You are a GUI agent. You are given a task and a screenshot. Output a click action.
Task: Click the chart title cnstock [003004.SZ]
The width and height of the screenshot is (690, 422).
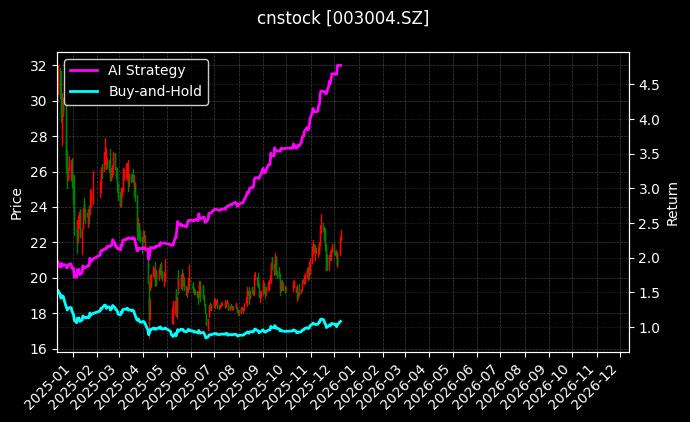[x=343, y=18]
